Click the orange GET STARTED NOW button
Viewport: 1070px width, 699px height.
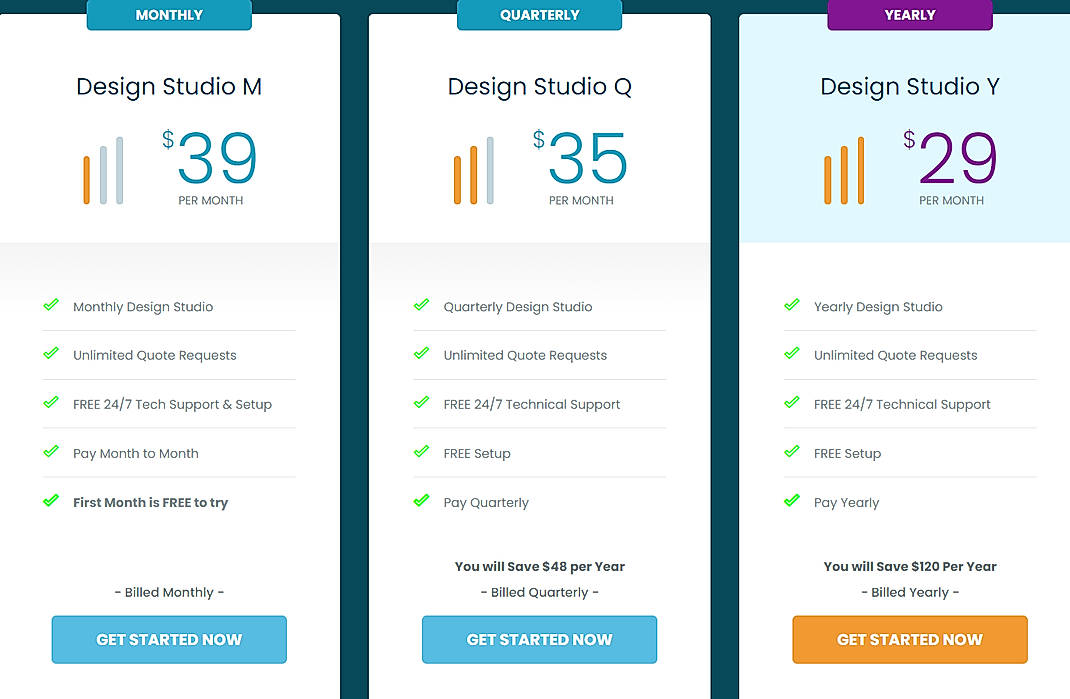coord(909,639)
